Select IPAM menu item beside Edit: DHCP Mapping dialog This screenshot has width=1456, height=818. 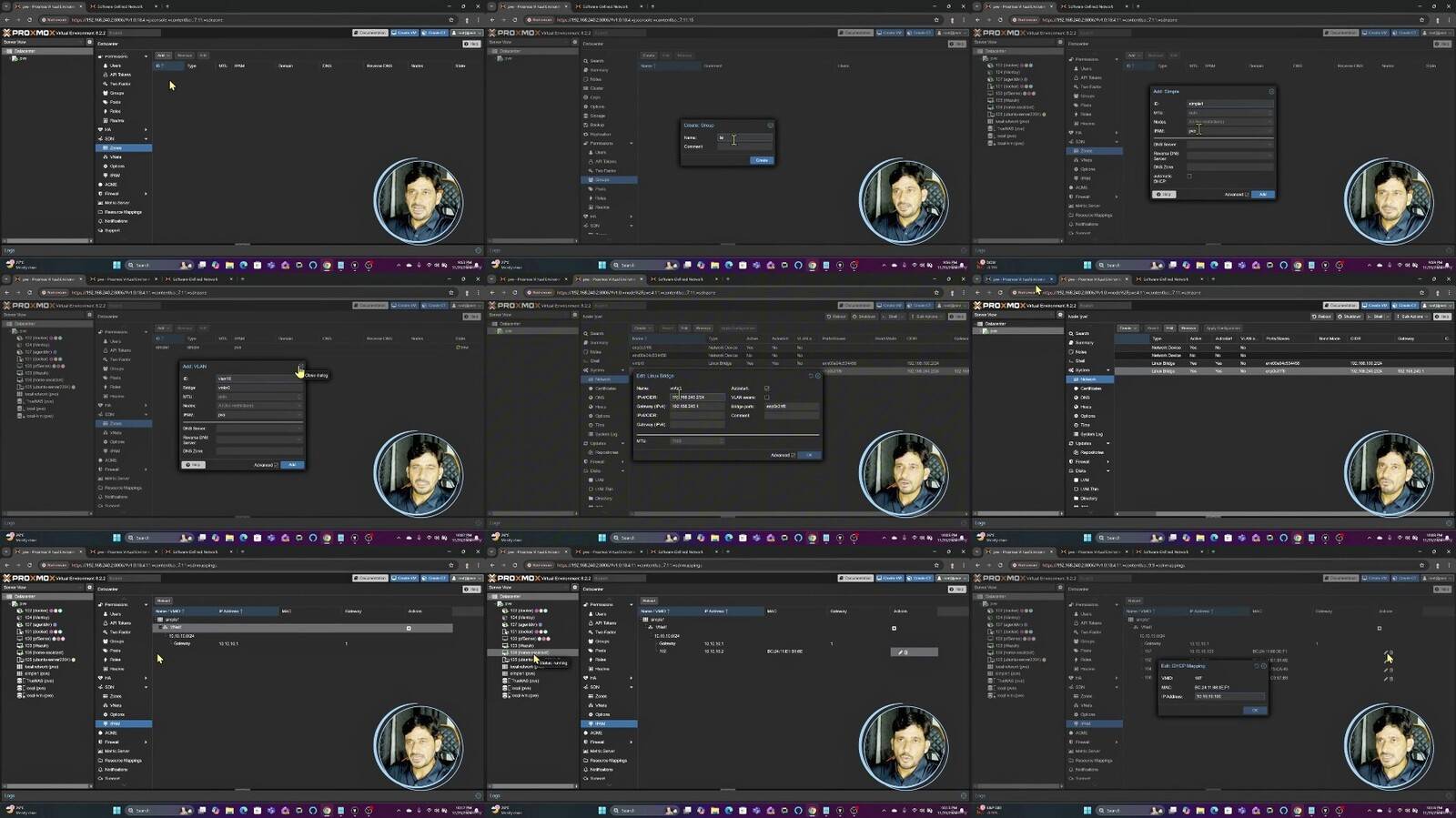point(1086,723)
